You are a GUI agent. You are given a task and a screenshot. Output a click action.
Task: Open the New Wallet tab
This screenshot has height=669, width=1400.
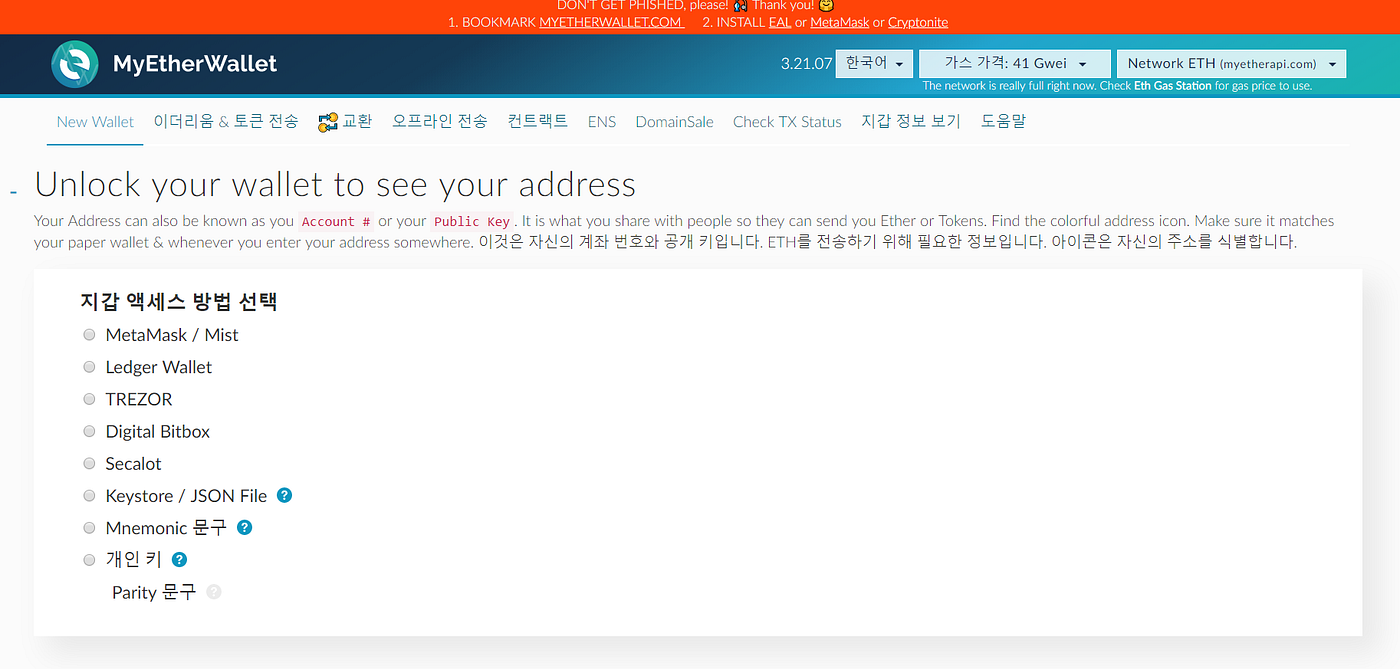(95, 122)
